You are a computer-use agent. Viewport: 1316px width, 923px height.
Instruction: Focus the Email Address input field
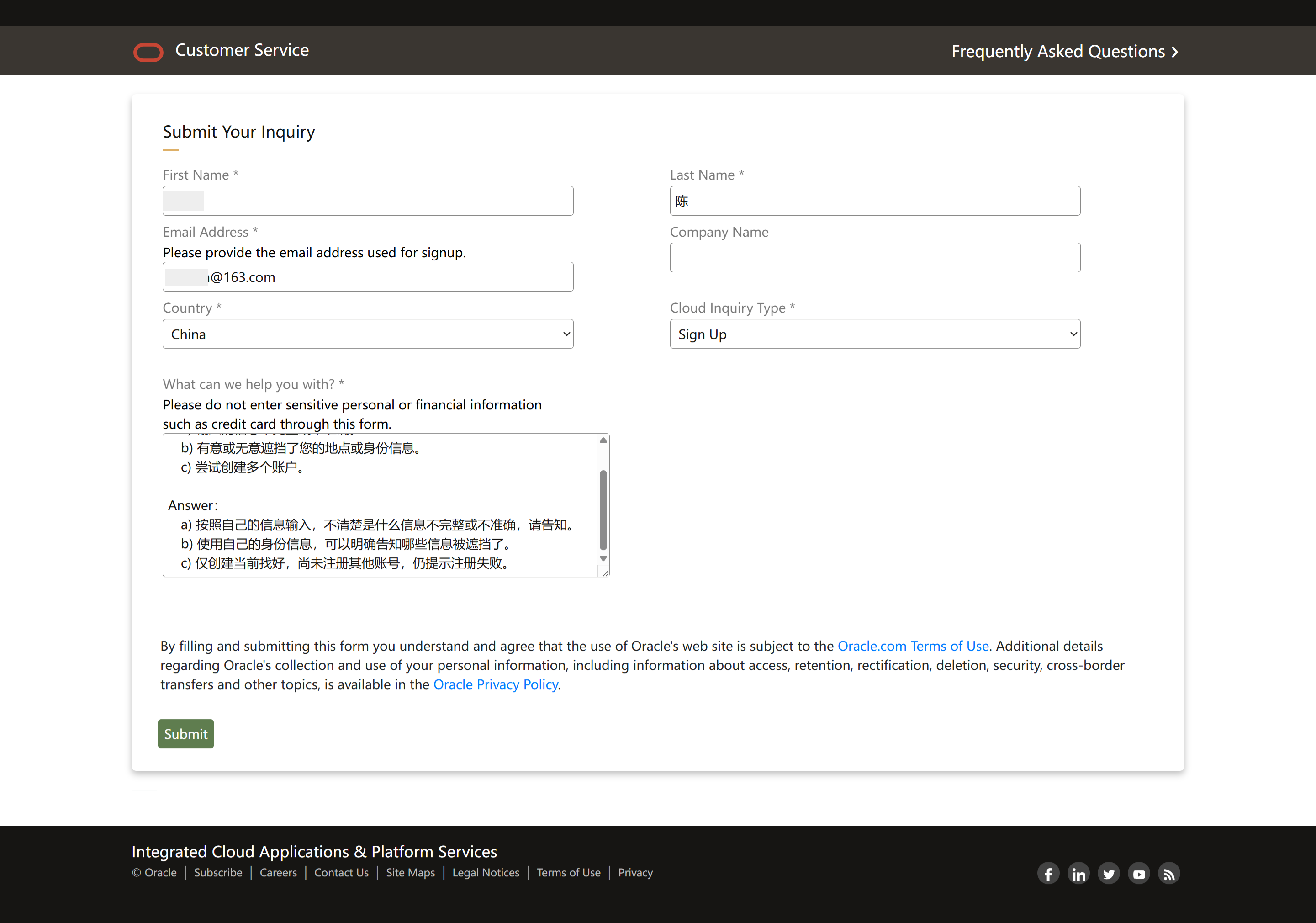[368, 277]
